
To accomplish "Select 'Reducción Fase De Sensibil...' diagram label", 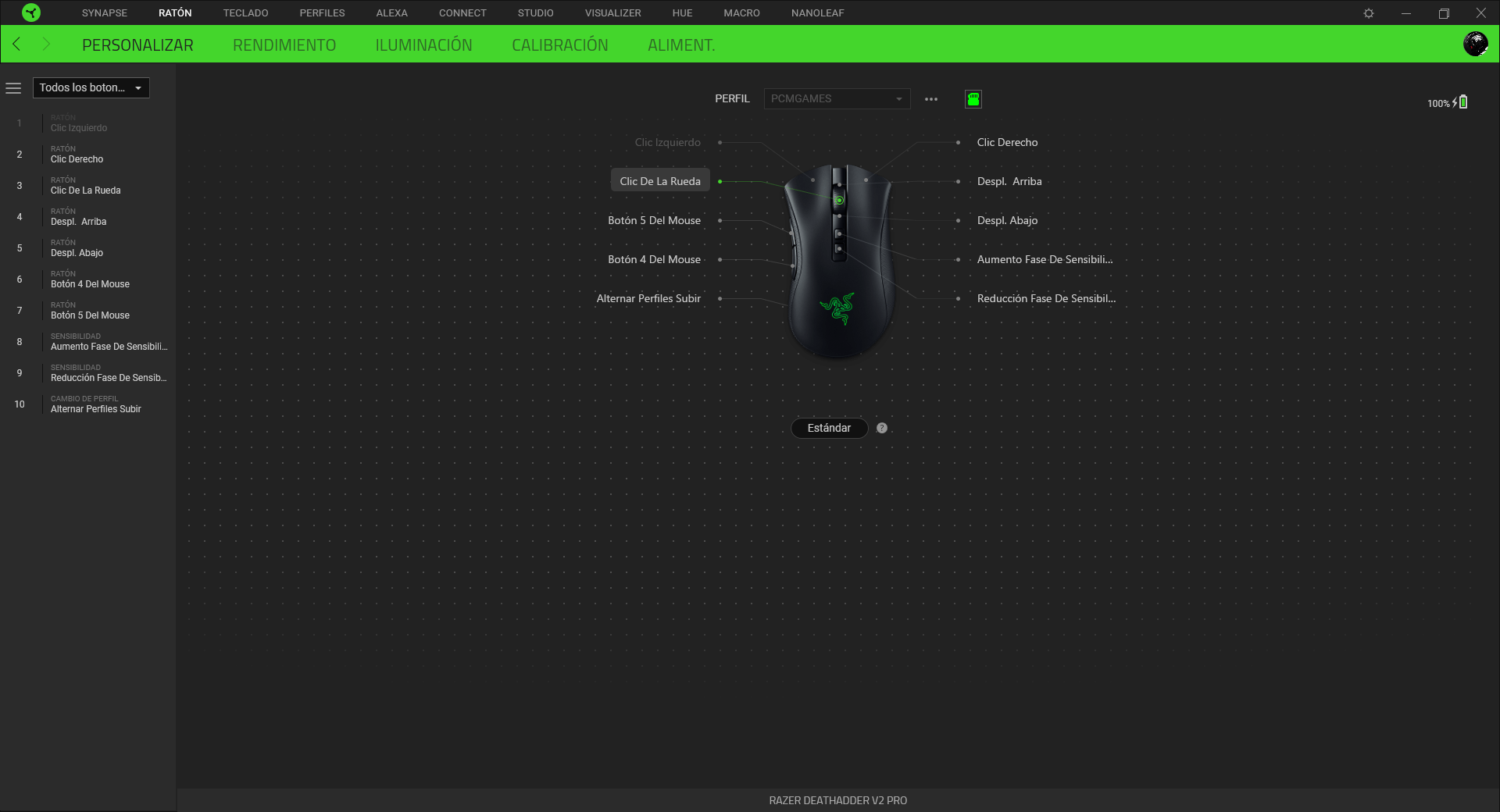I will (1046, 298).
